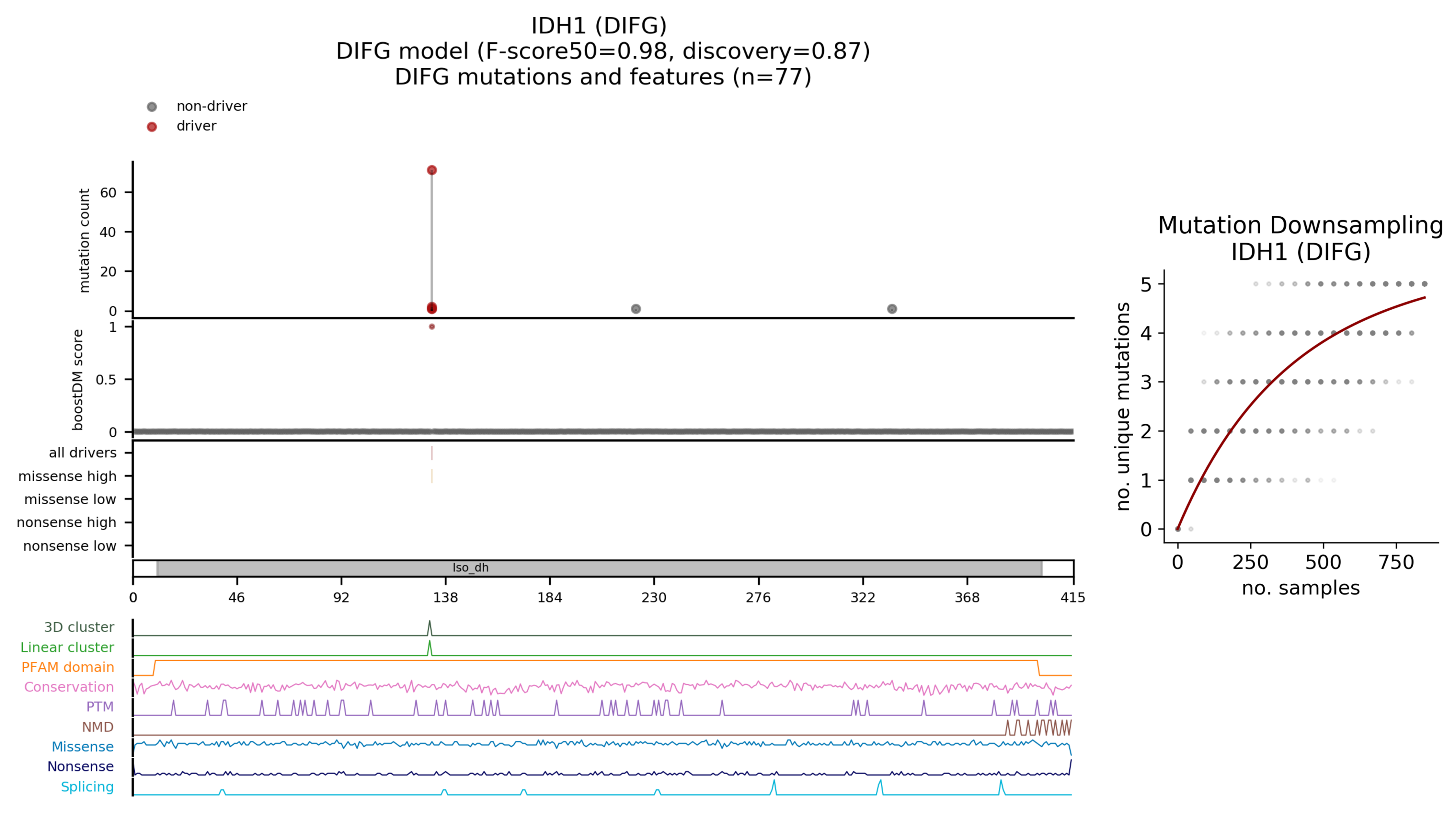Click the Iso_dh domain bar label

pos(470,568)
